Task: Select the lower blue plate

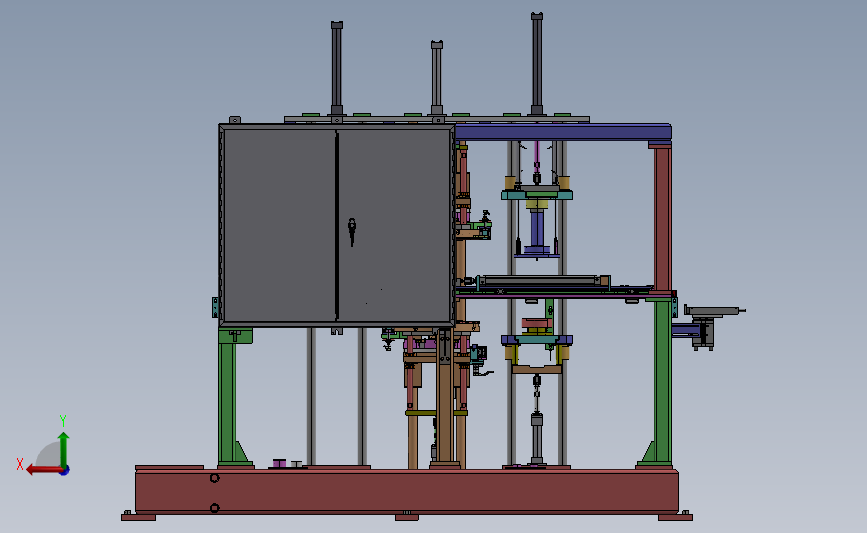Action: click(537, 339)
